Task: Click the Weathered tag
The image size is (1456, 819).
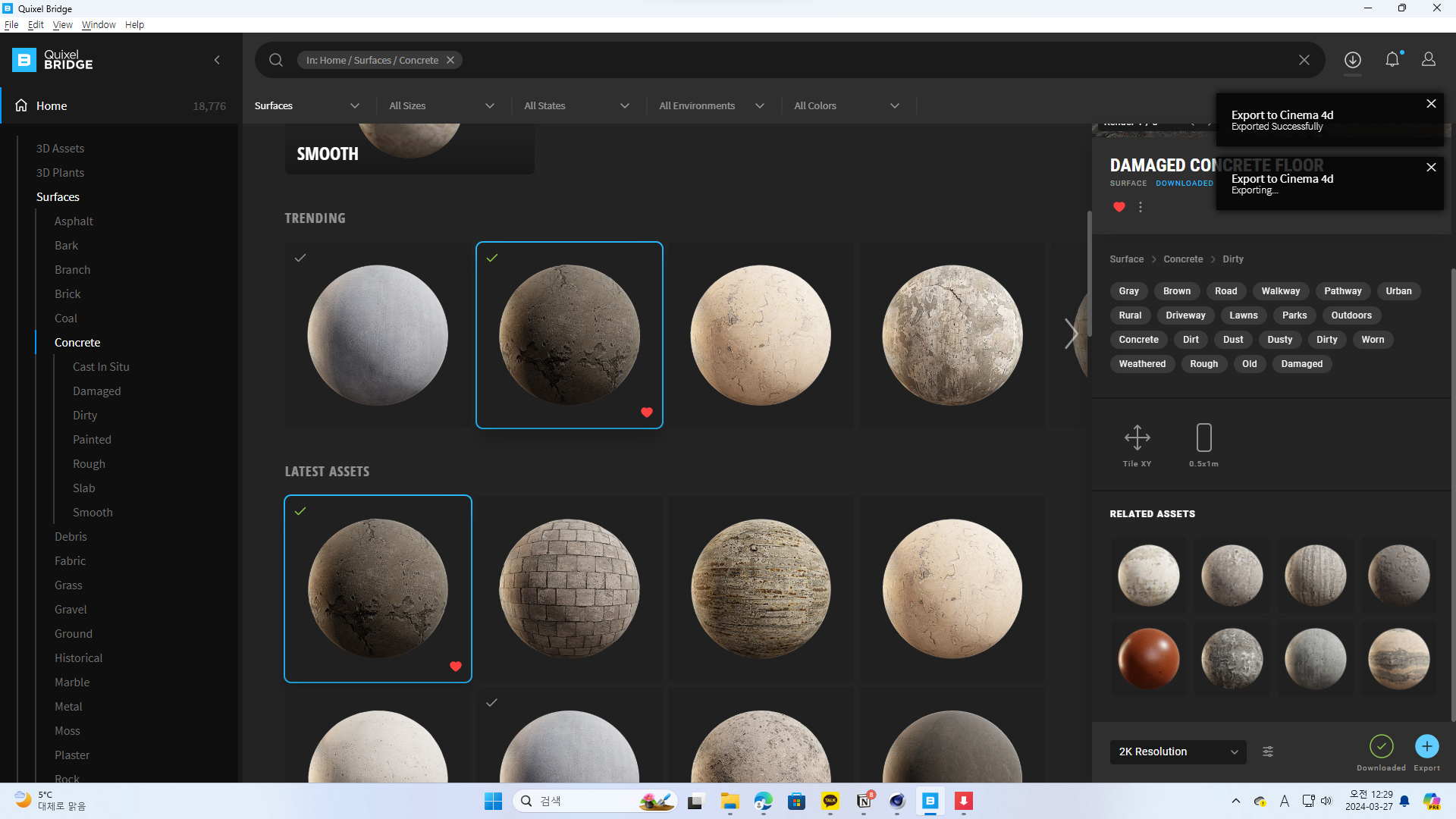Action: [x=1142, y=364]
